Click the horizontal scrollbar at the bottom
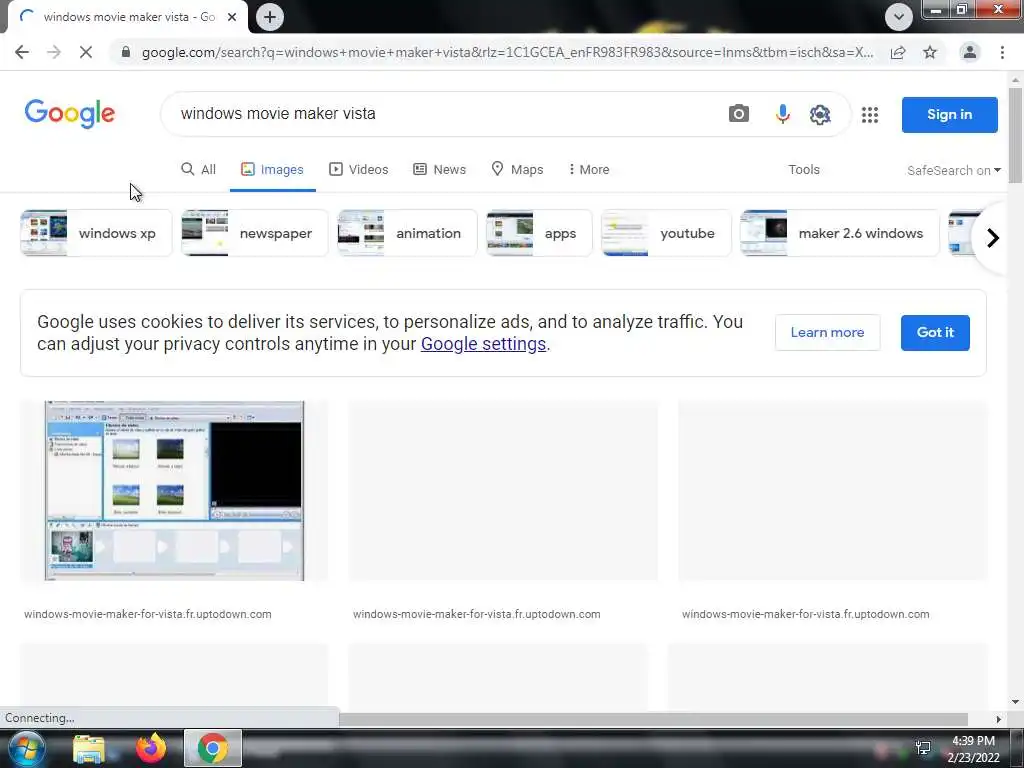1024x768 pixels. click(x=653, y=719)
